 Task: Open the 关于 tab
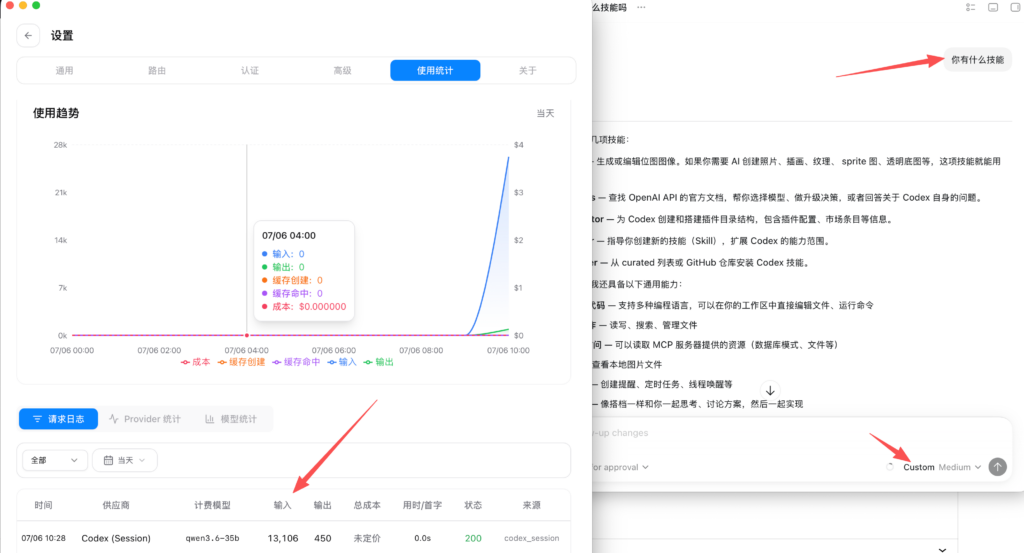click(528, 71)
